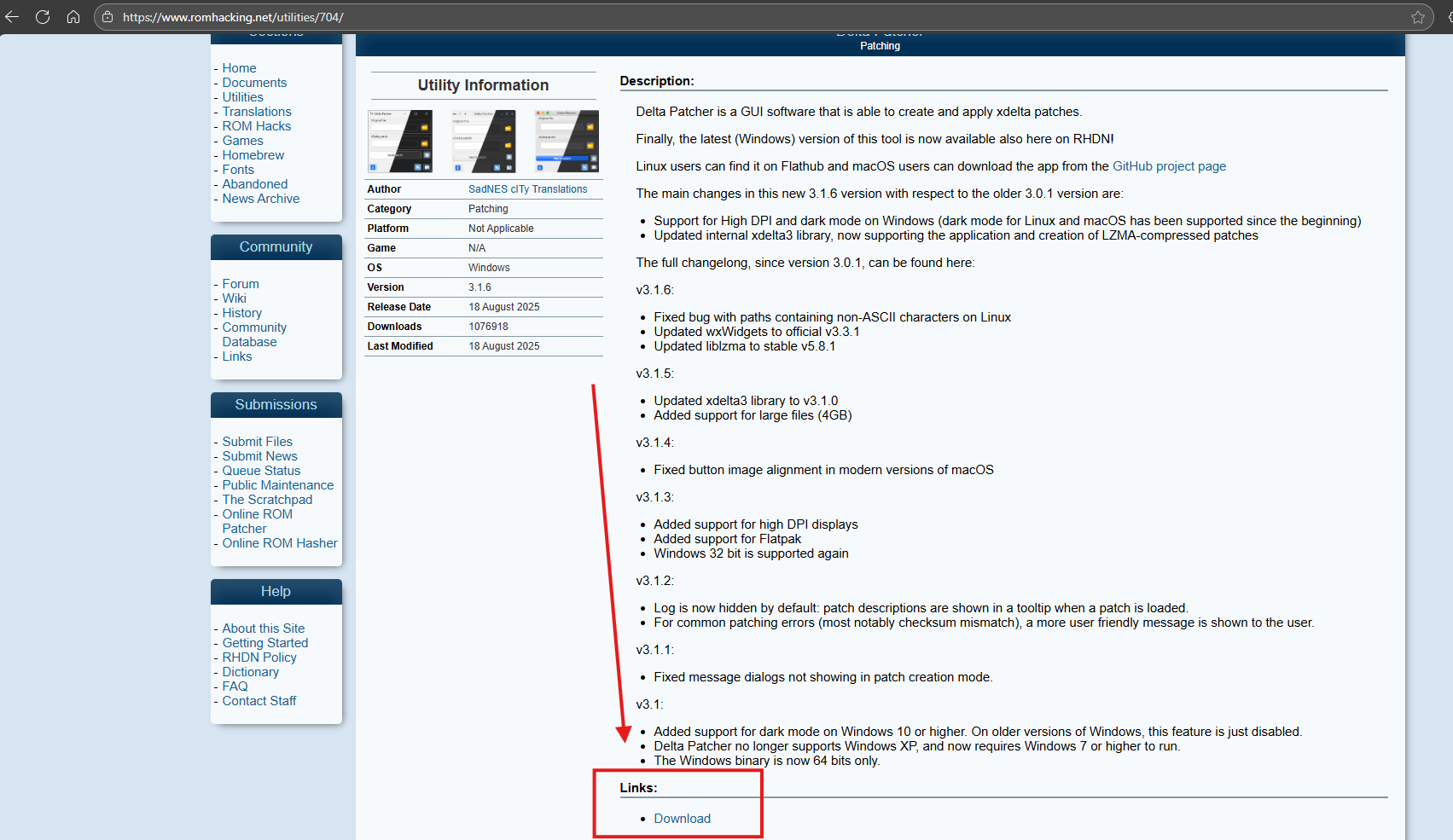Check the Queue Status link

[x=261, y=471]
